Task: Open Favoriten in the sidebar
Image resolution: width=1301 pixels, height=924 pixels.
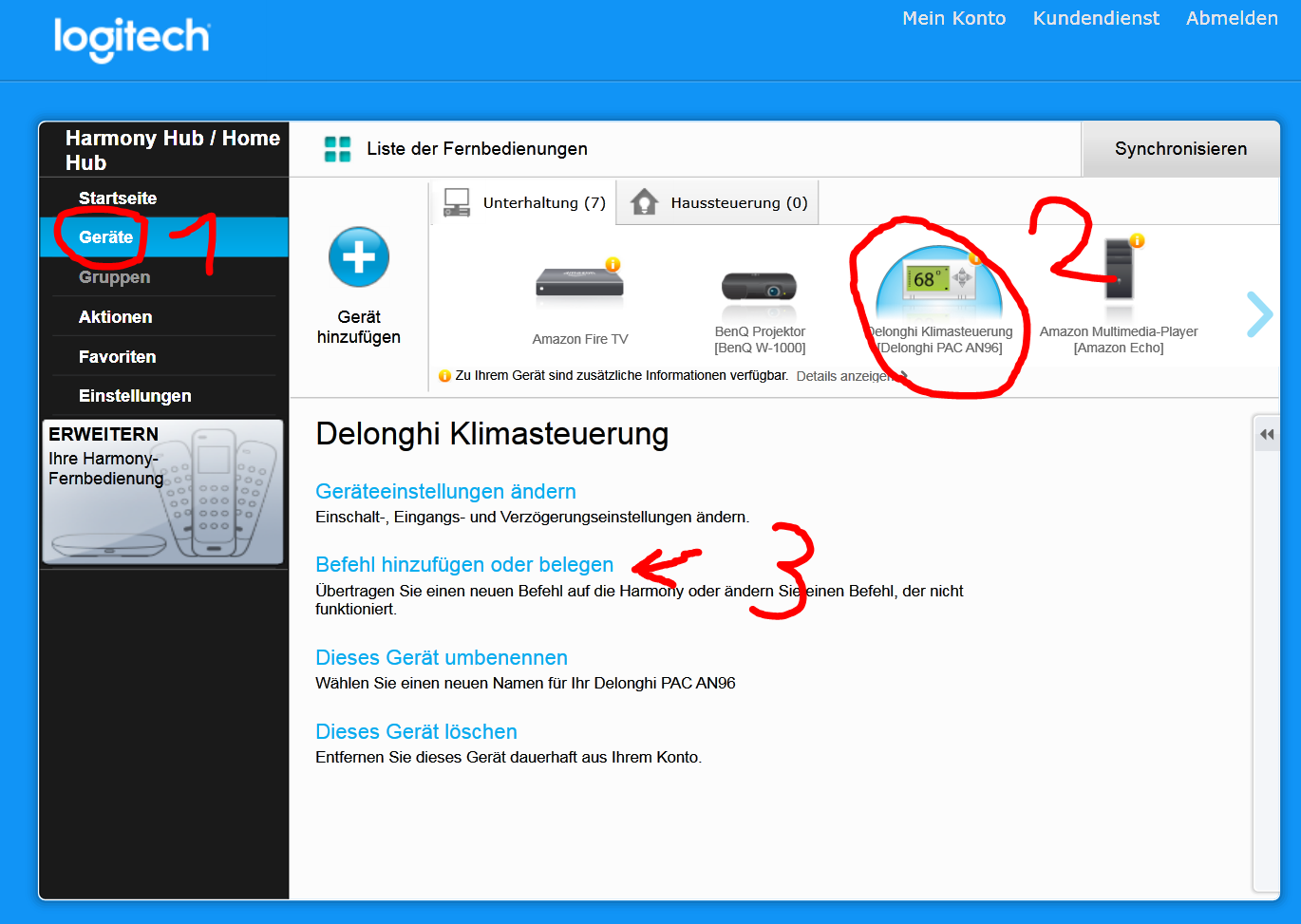Action: pos(117,357)
